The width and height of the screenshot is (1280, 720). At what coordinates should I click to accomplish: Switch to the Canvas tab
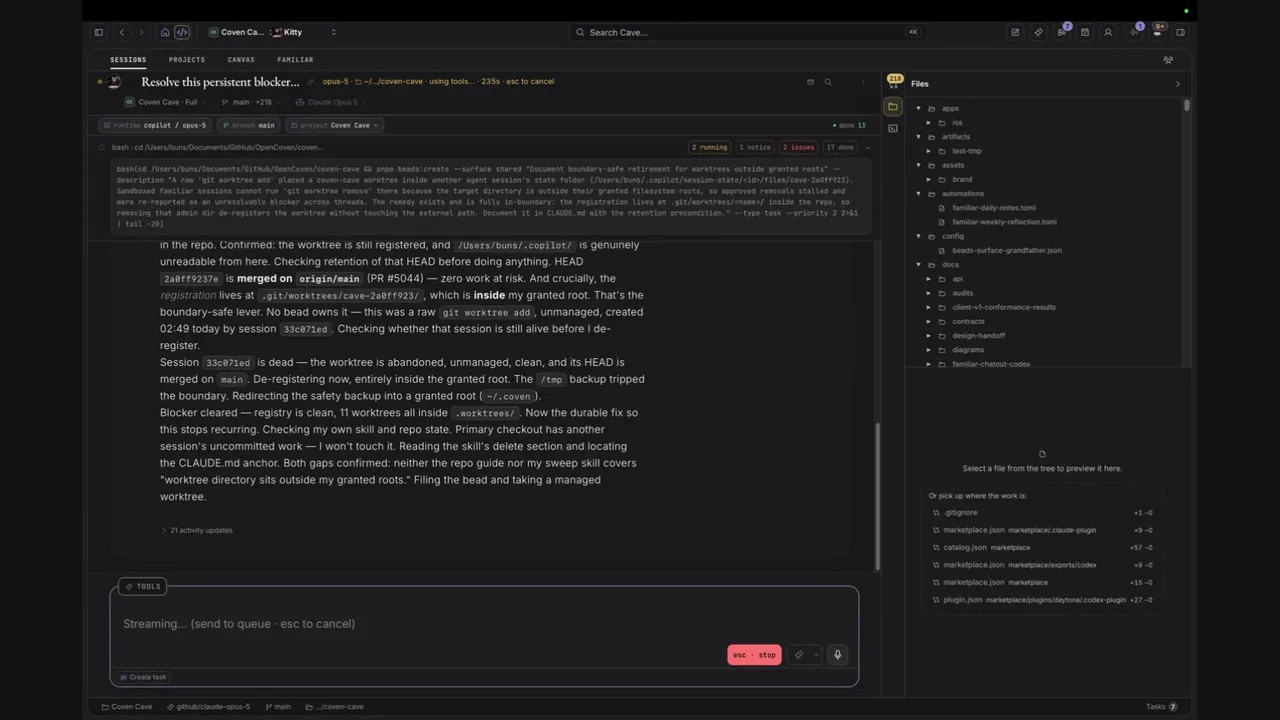point(241,60)
